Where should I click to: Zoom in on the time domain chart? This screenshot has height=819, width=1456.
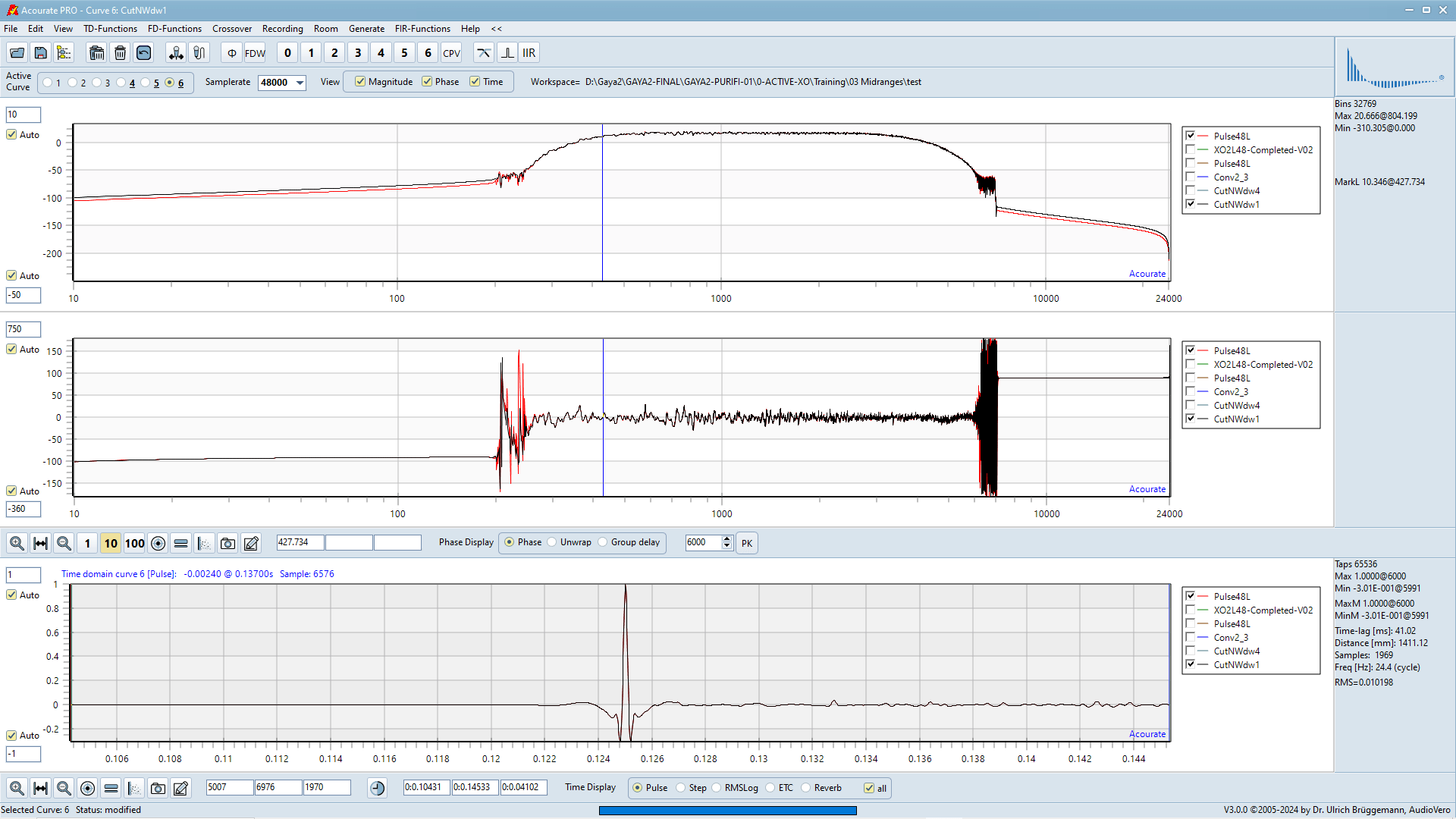click(17, 788)
